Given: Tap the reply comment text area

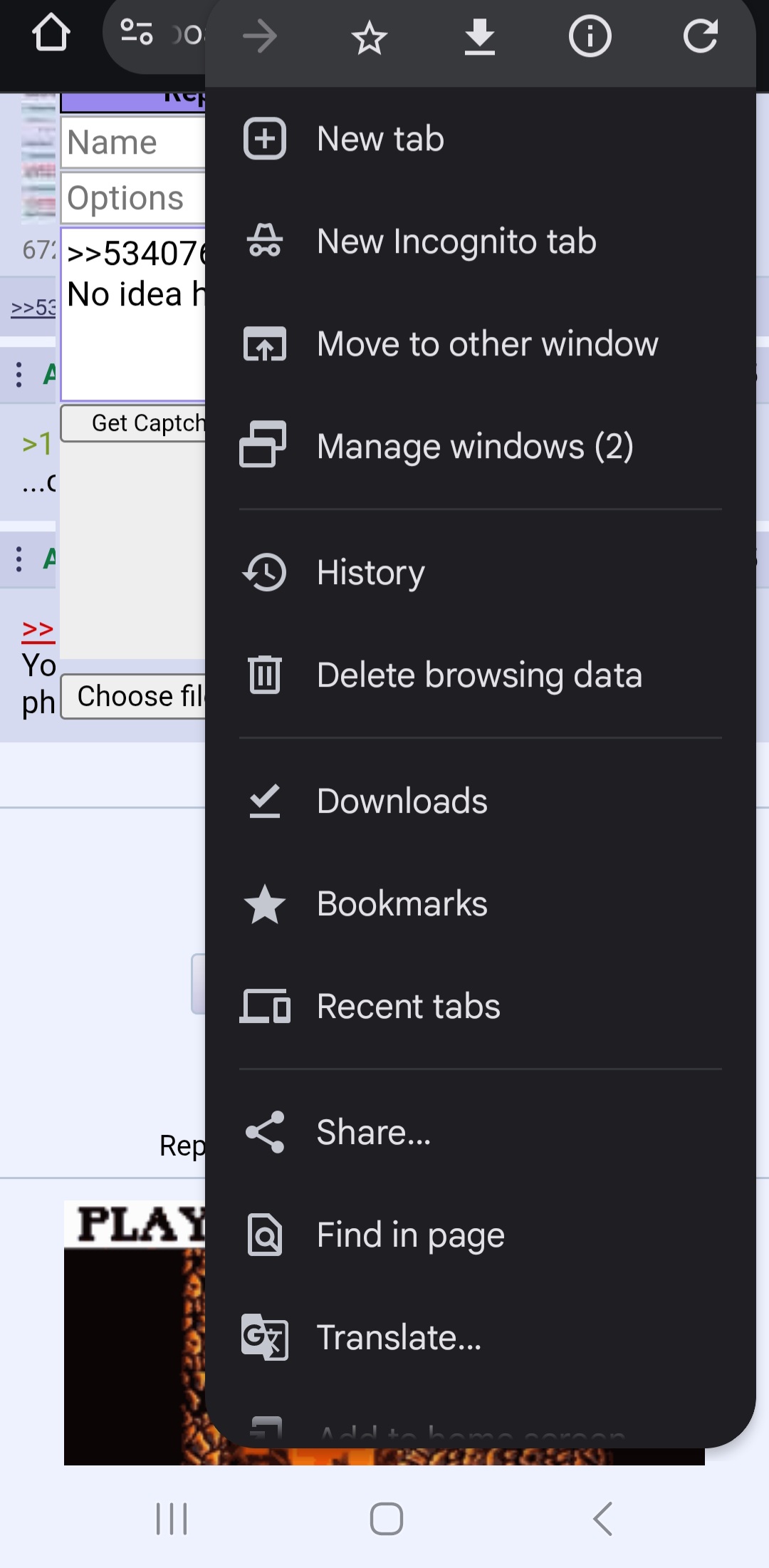Looking at the screenshot, I should click(x=133, y=314).
